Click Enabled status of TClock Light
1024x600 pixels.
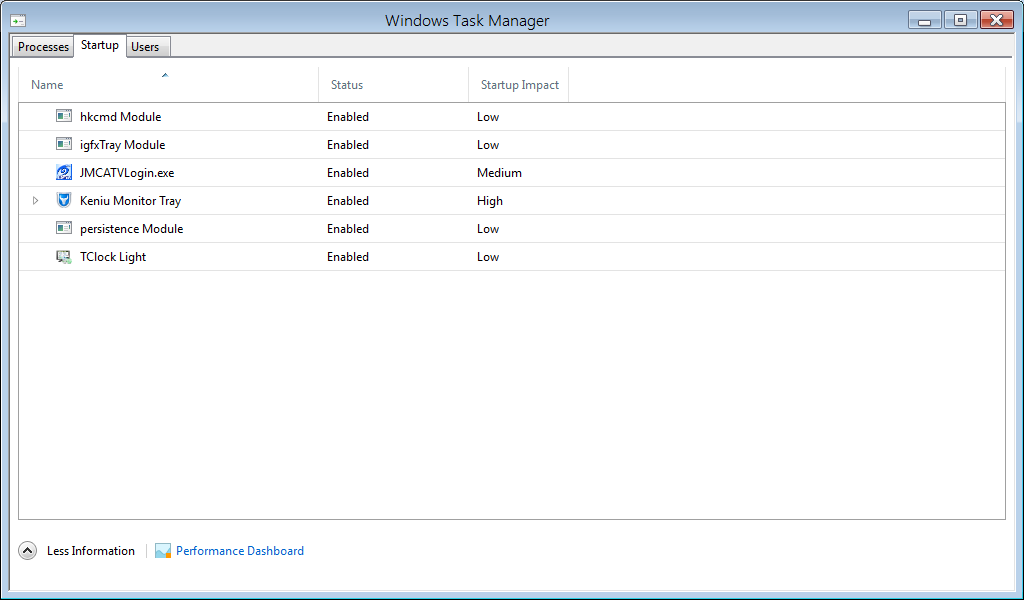click(x=348, y=257)
